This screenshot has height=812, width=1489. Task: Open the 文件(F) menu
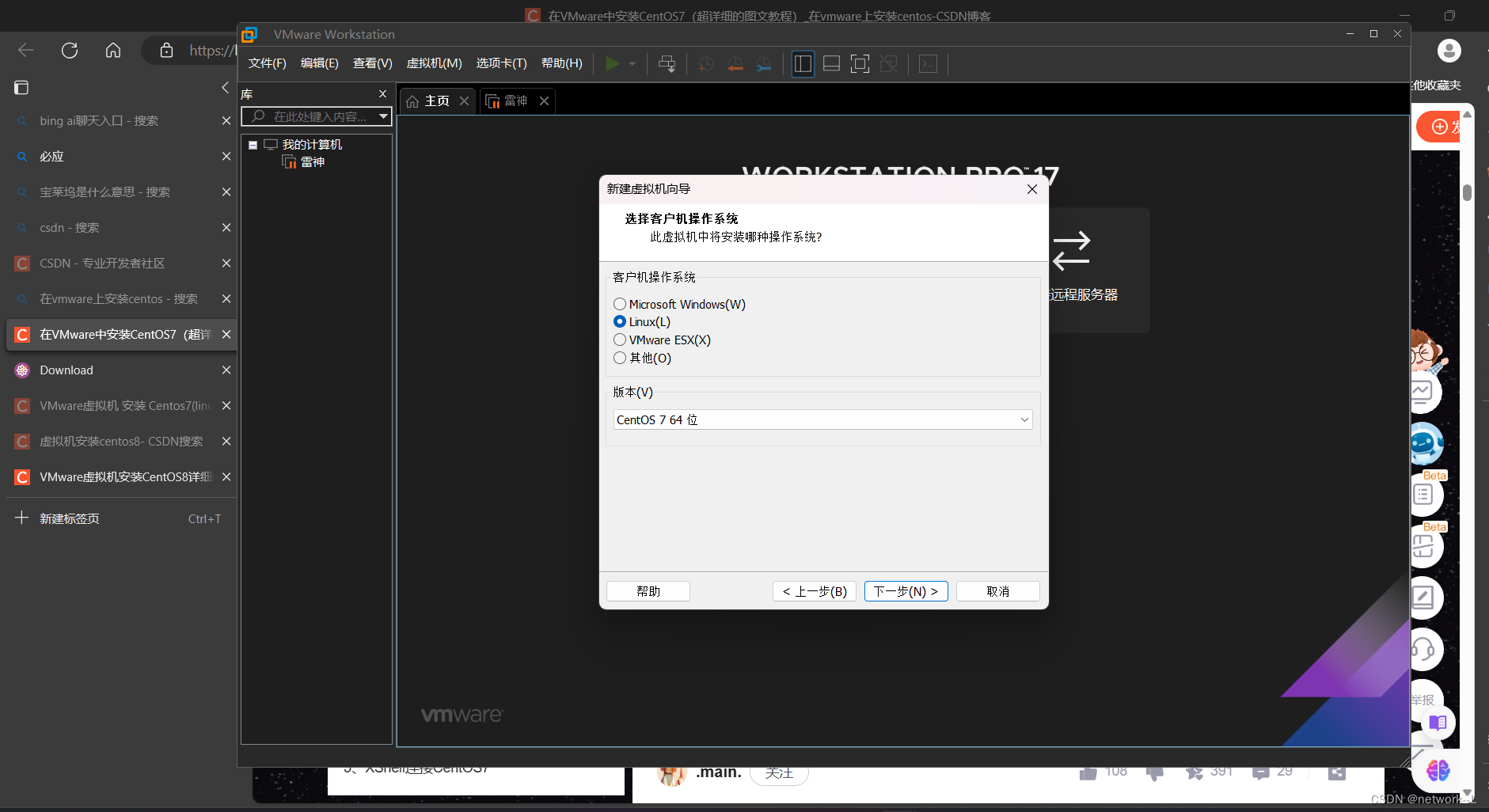(x=268, y=63)
